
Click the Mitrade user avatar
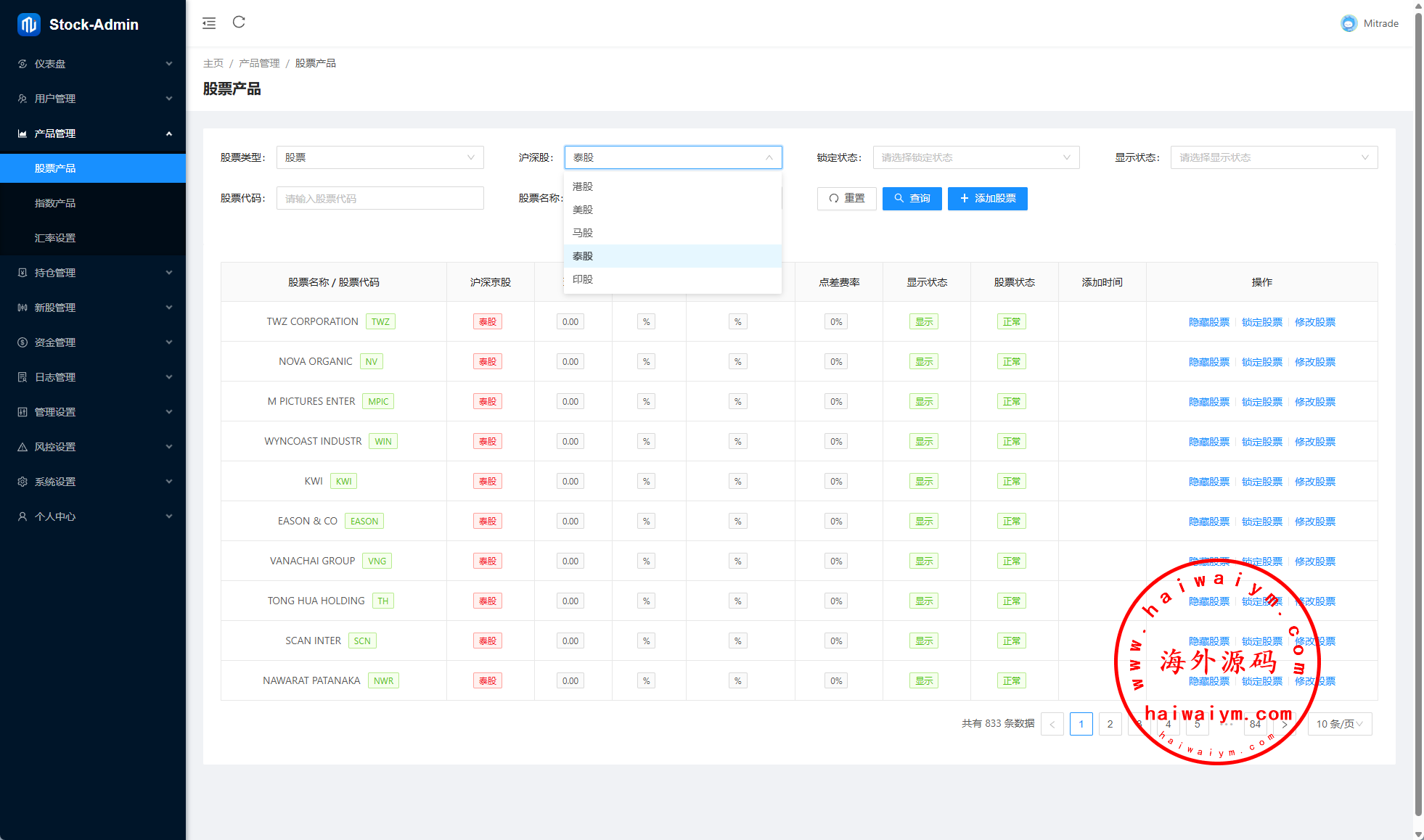coord(1349,23)
